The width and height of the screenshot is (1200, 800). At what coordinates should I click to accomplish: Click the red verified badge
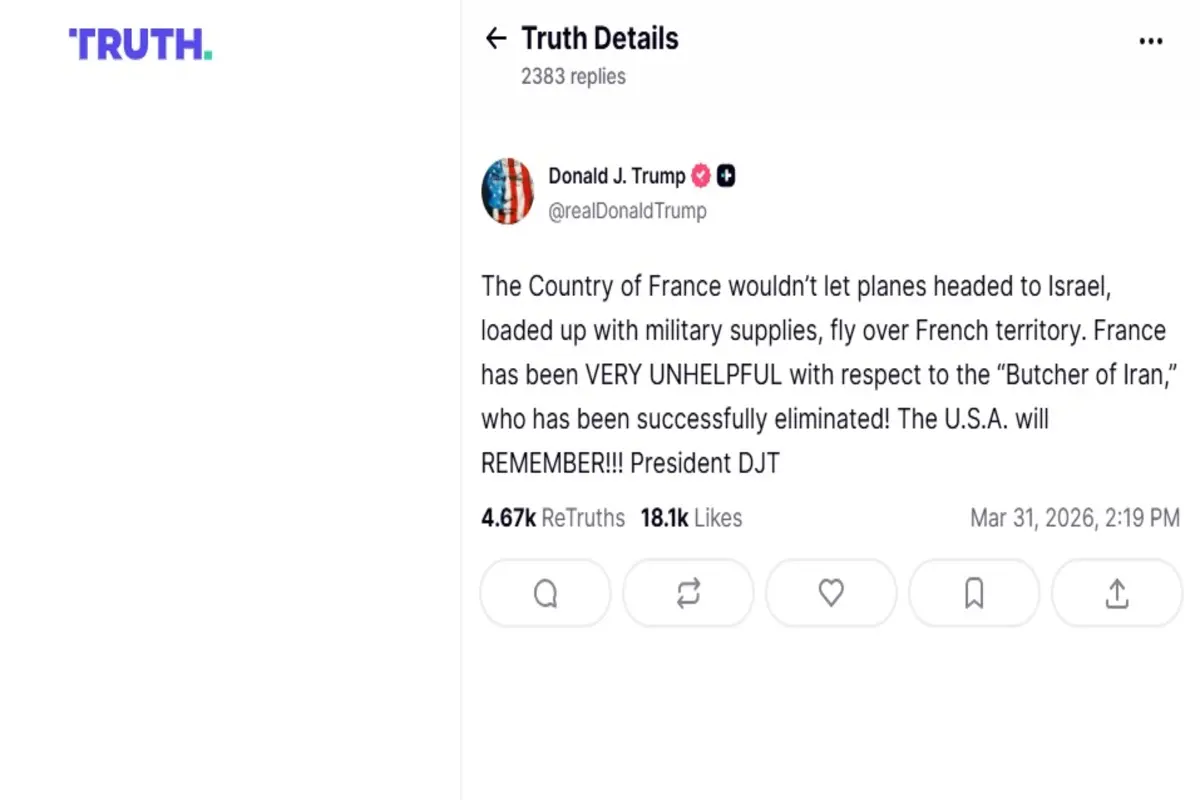(x=701, y=176)
